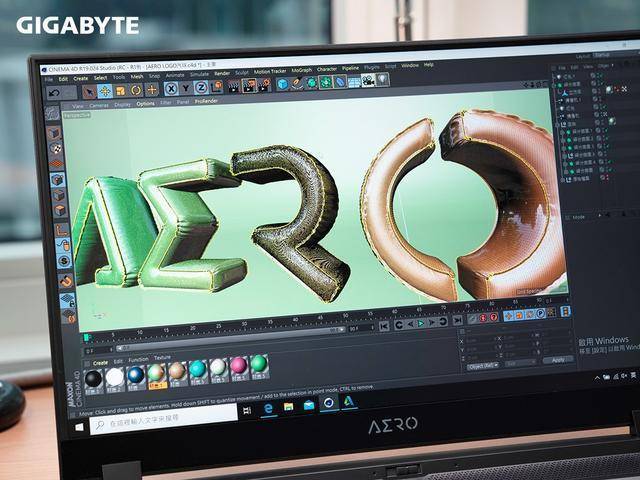Add a Light object from toolbar
This screenshot has height=480, width=640.
(x=382, y=79)
